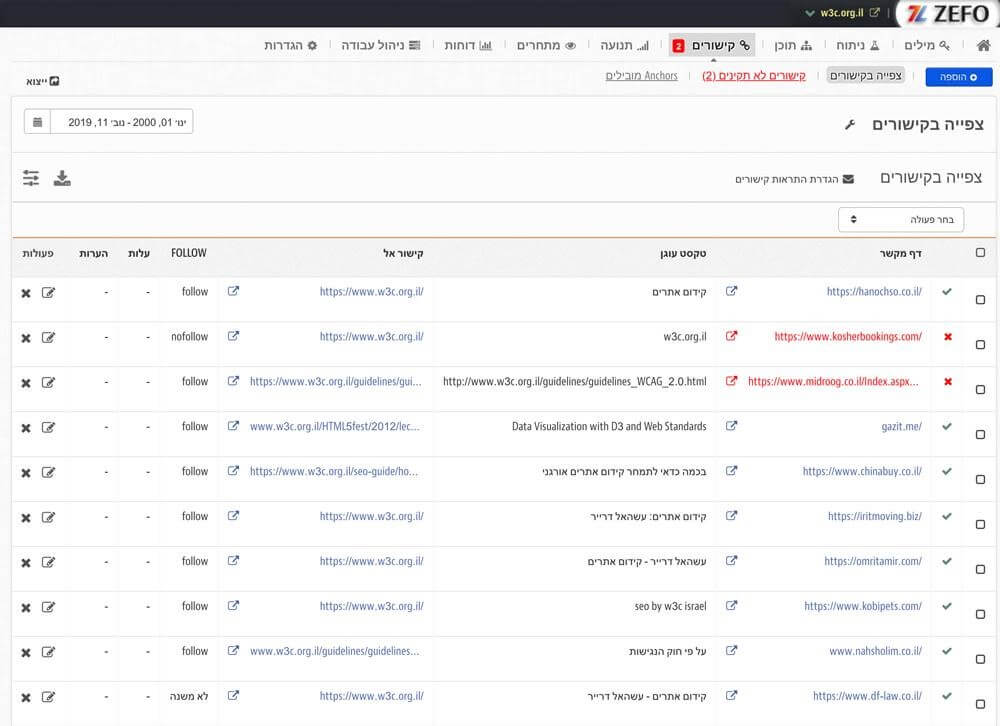Open the מובילים Anchors link
The height and width of the screenshot is (726, 1000).
click(x=641, y=76)
